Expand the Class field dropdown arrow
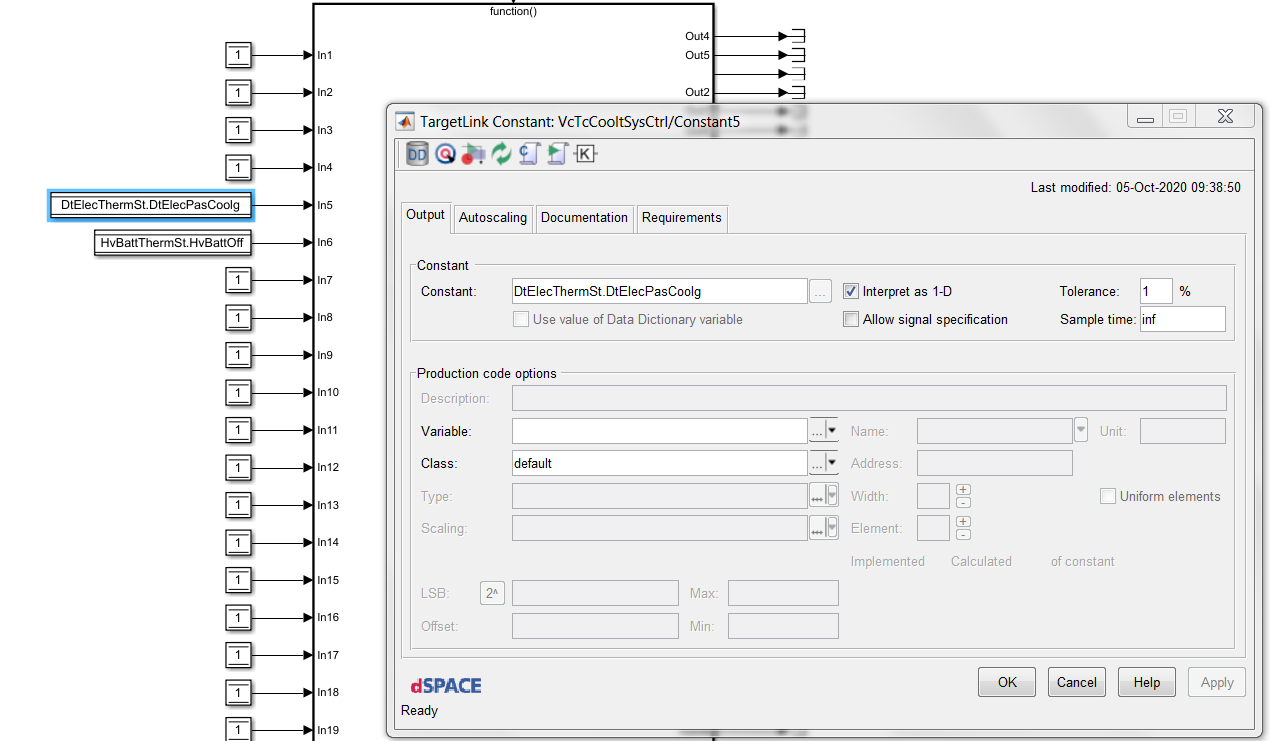 832,464
